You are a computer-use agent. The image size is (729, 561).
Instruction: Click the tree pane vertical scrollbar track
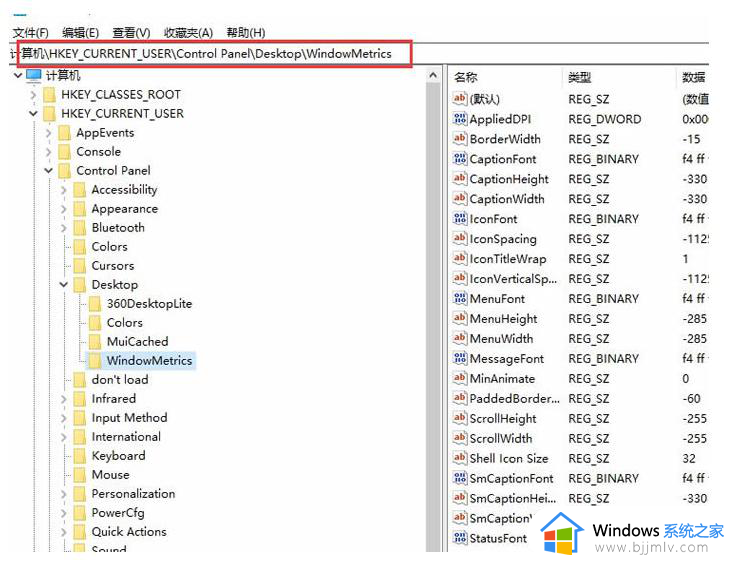[433, 316]
